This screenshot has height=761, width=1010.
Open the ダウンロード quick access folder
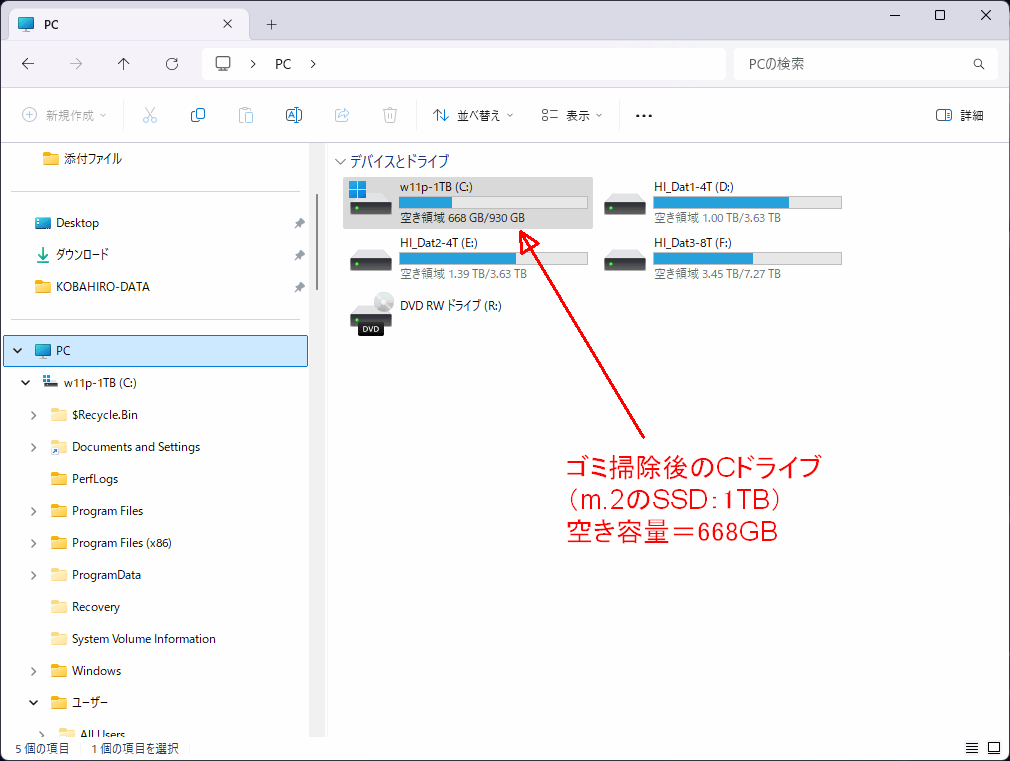82,255
